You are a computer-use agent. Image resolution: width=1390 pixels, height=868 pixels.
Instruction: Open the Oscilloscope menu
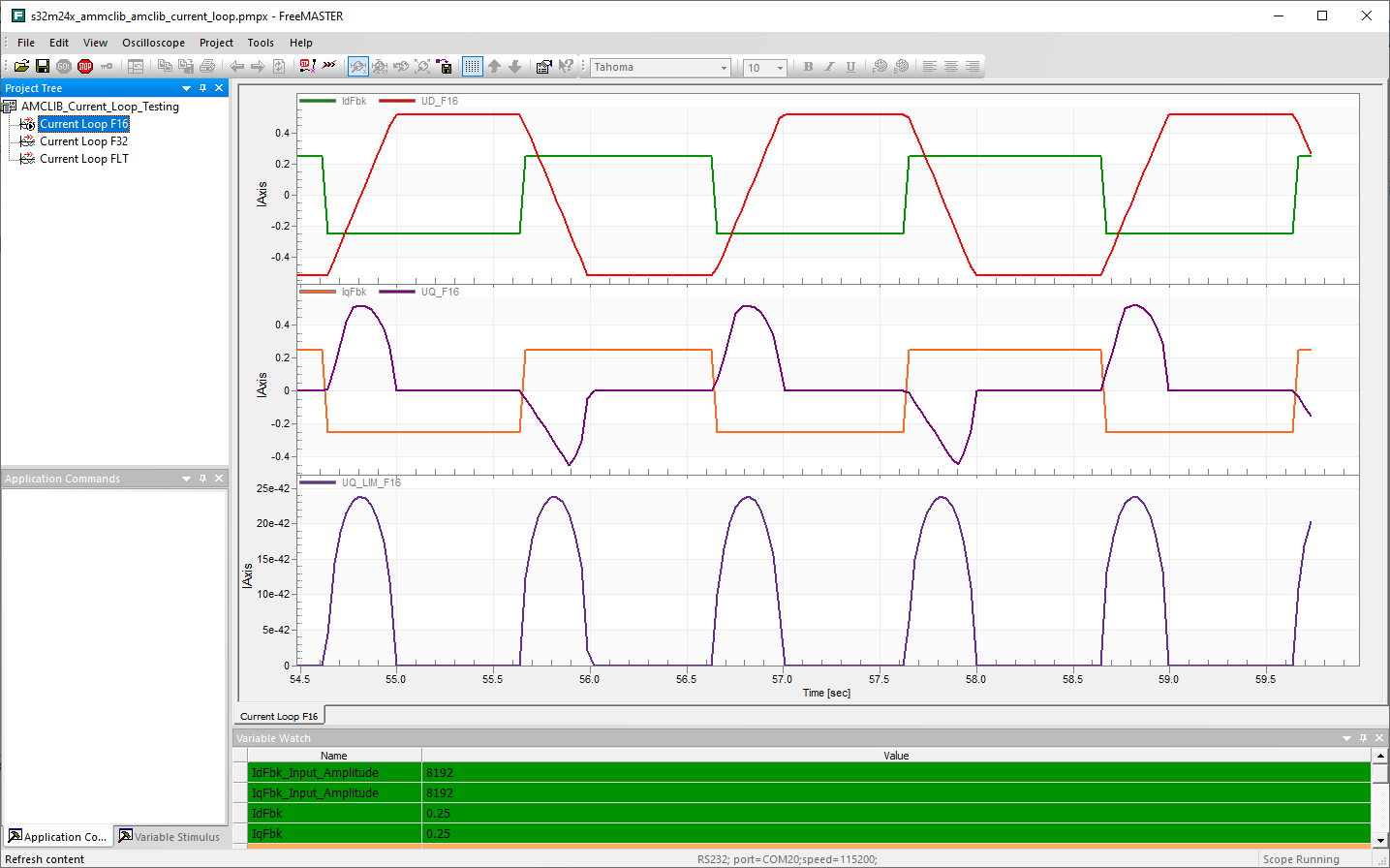[x=153, y=43]
